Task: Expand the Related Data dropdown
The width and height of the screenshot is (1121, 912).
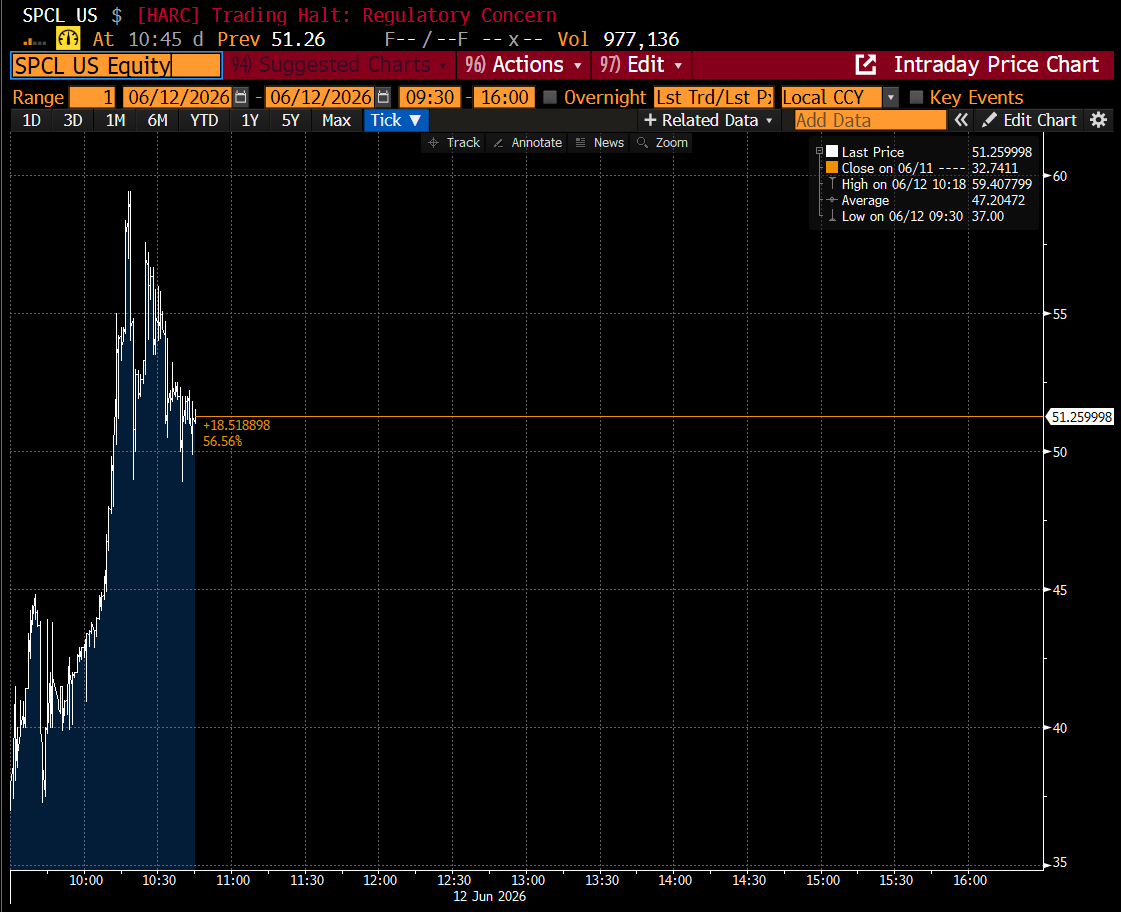Action: coord(708,120)
